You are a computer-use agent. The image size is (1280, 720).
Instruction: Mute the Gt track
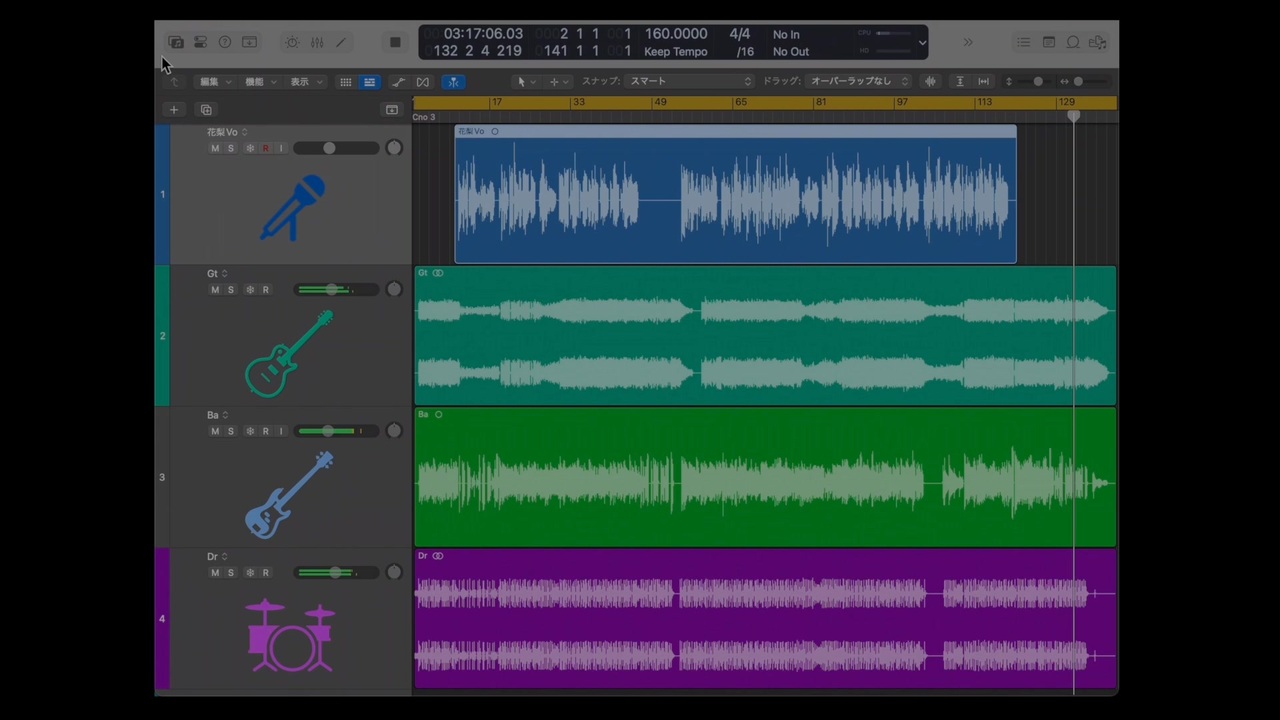pos(214,290)
